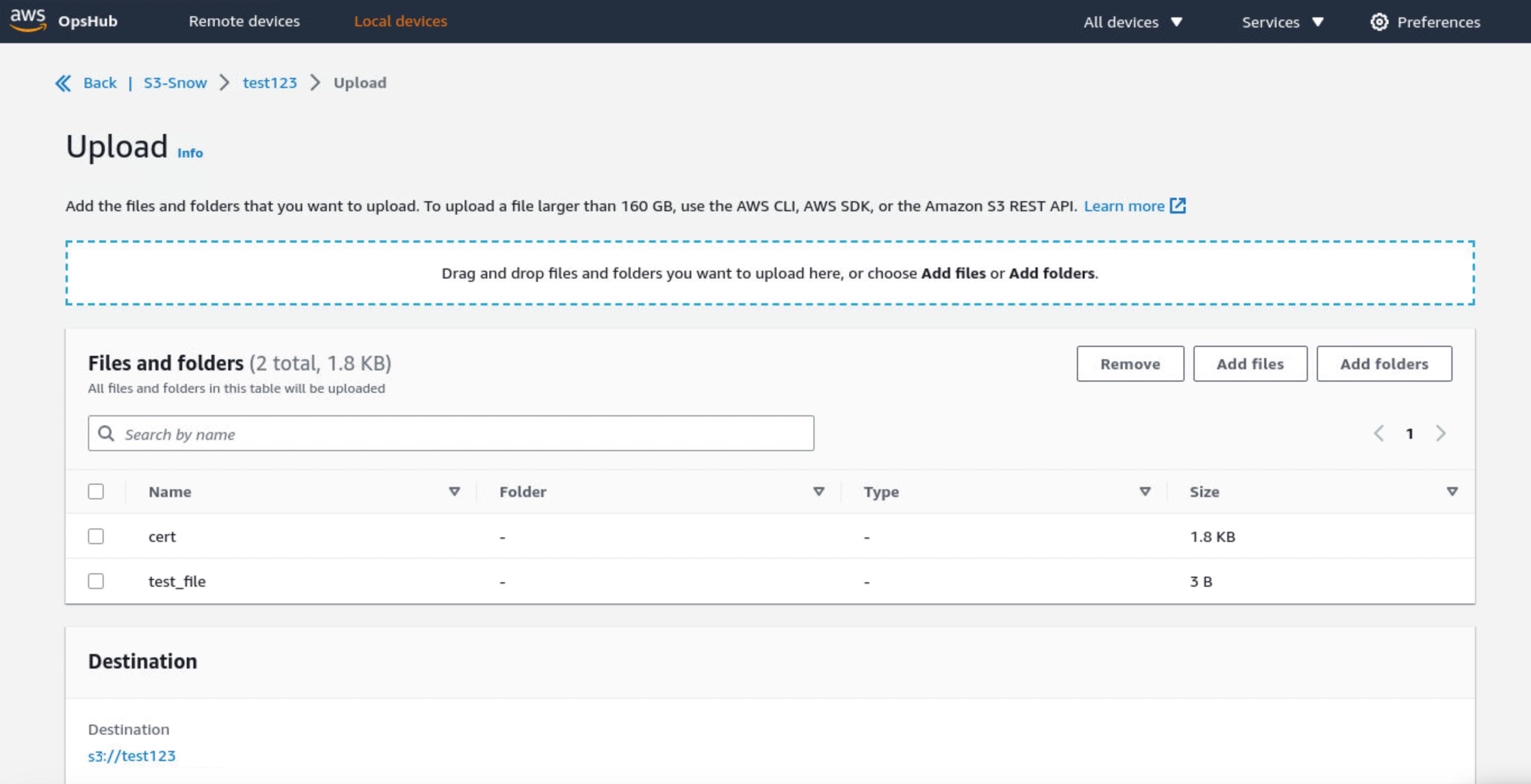Open the external link icon beside Learn more
Screen dimensions: 1531x784
[x=1177, y=206]
